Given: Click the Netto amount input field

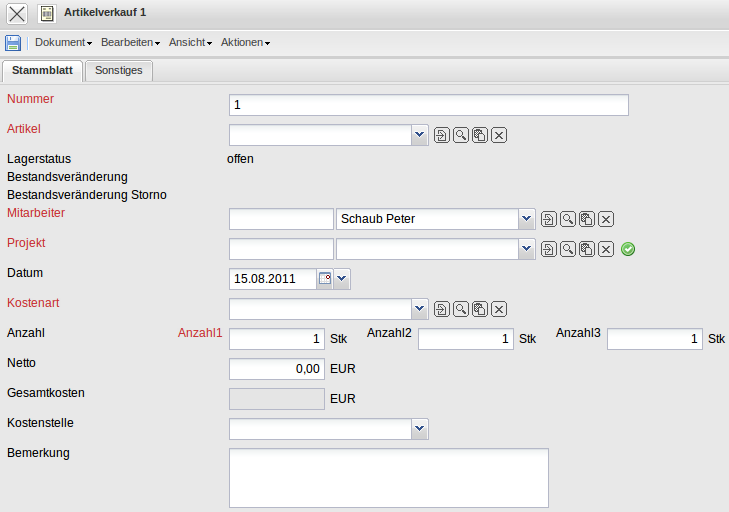Looking at the screenshot, I should (x=277, y=369).
